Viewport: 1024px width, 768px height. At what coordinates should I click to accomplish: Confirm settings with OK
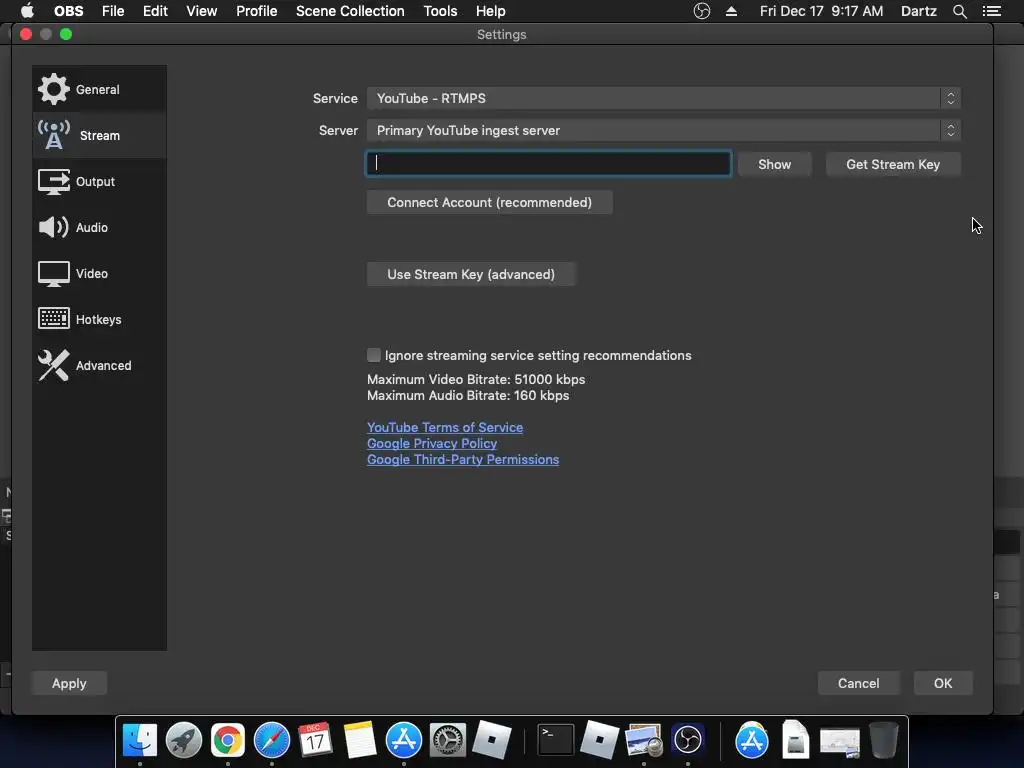[942, 683]
